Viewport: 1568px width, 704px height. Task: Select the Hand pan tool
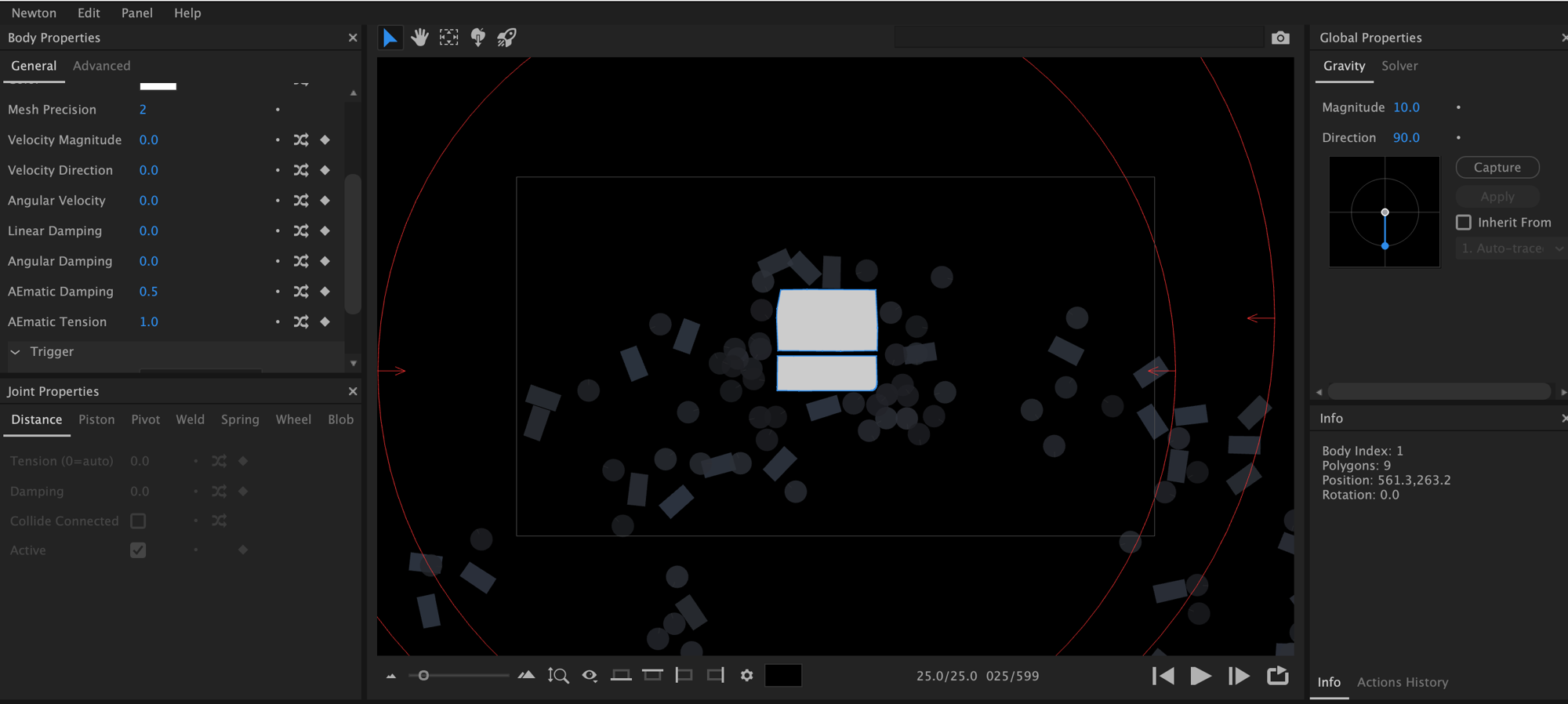[x=419, y=38]
